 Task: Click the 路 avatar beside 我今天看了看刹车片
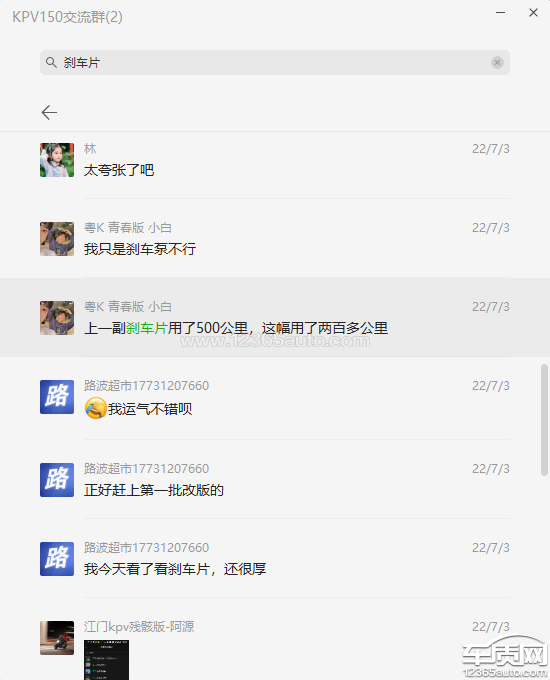(57, 559)
